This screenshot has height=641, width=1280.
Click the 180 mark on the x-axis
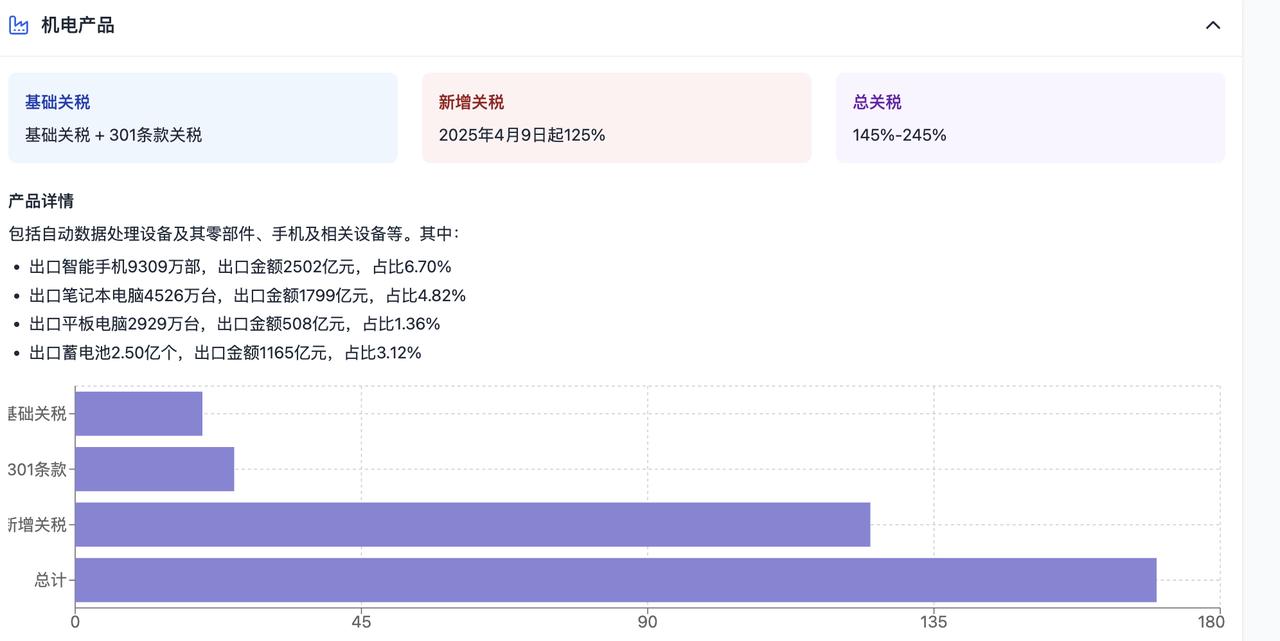1211,621
